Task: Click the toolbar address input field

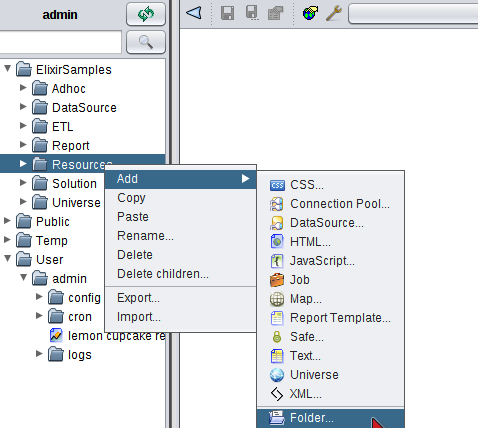Action: click(x=413, y=14)
